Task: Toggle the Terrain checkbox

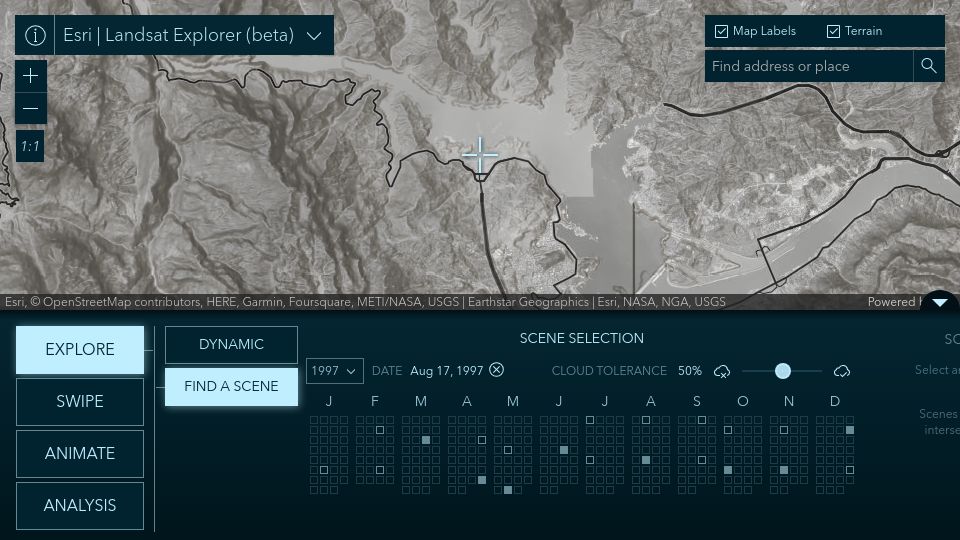Action: coord(833,31)
